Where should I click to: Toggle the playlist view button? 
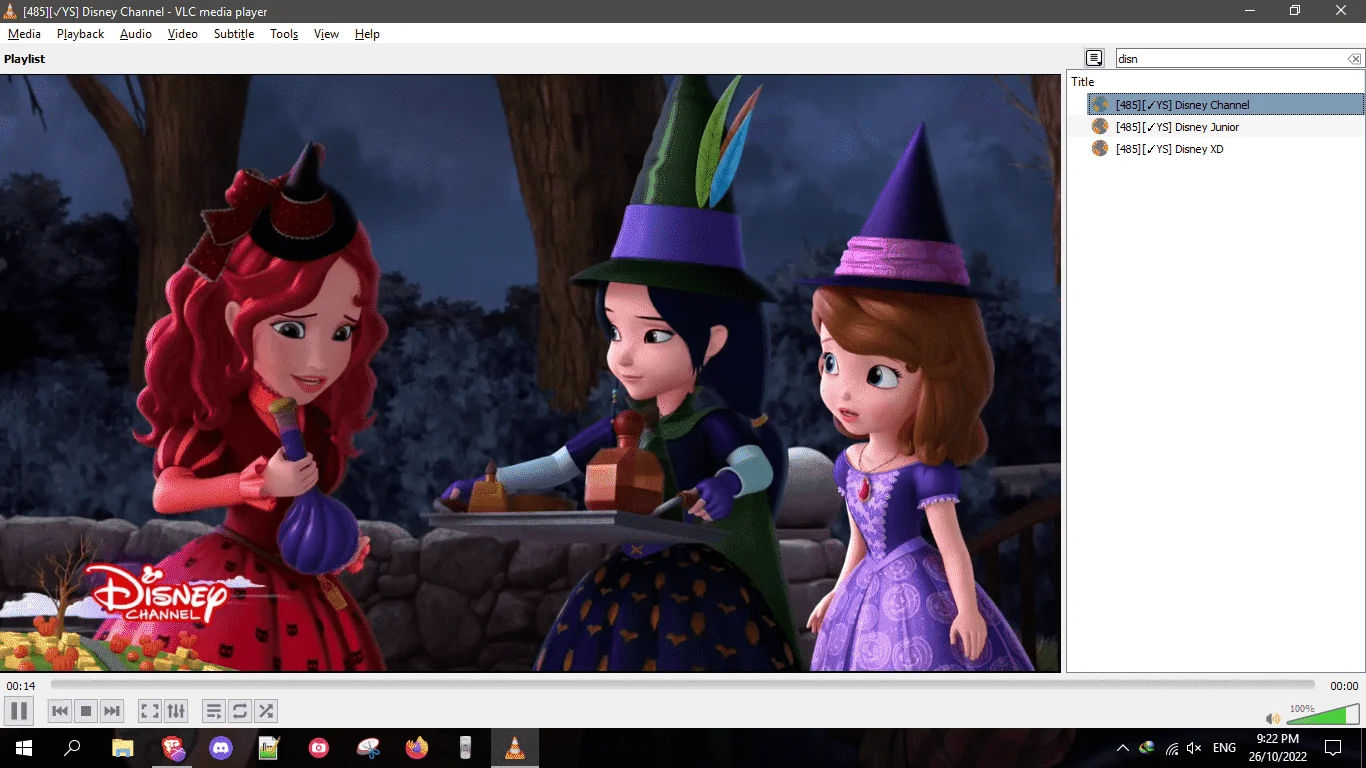coord(214,711)
